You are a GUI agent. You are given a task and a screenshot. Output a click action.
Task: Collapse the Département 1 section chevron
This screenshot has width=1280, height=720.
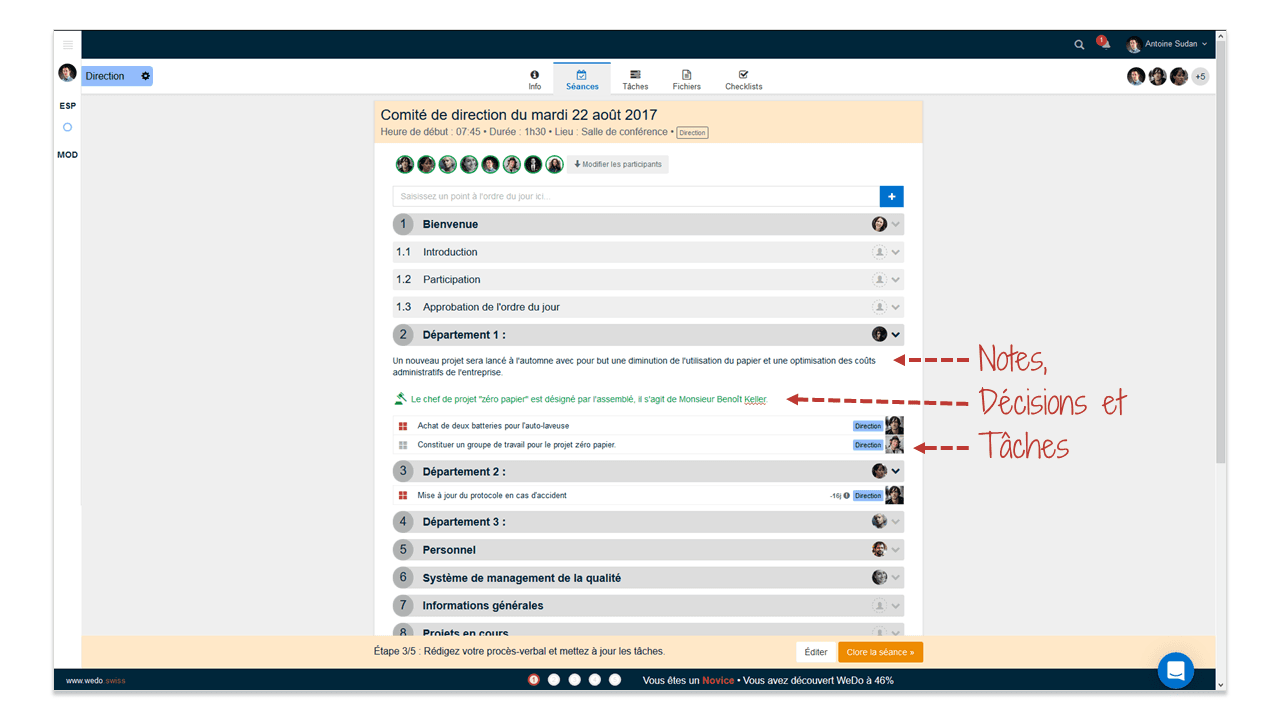(x=896, y=335)
